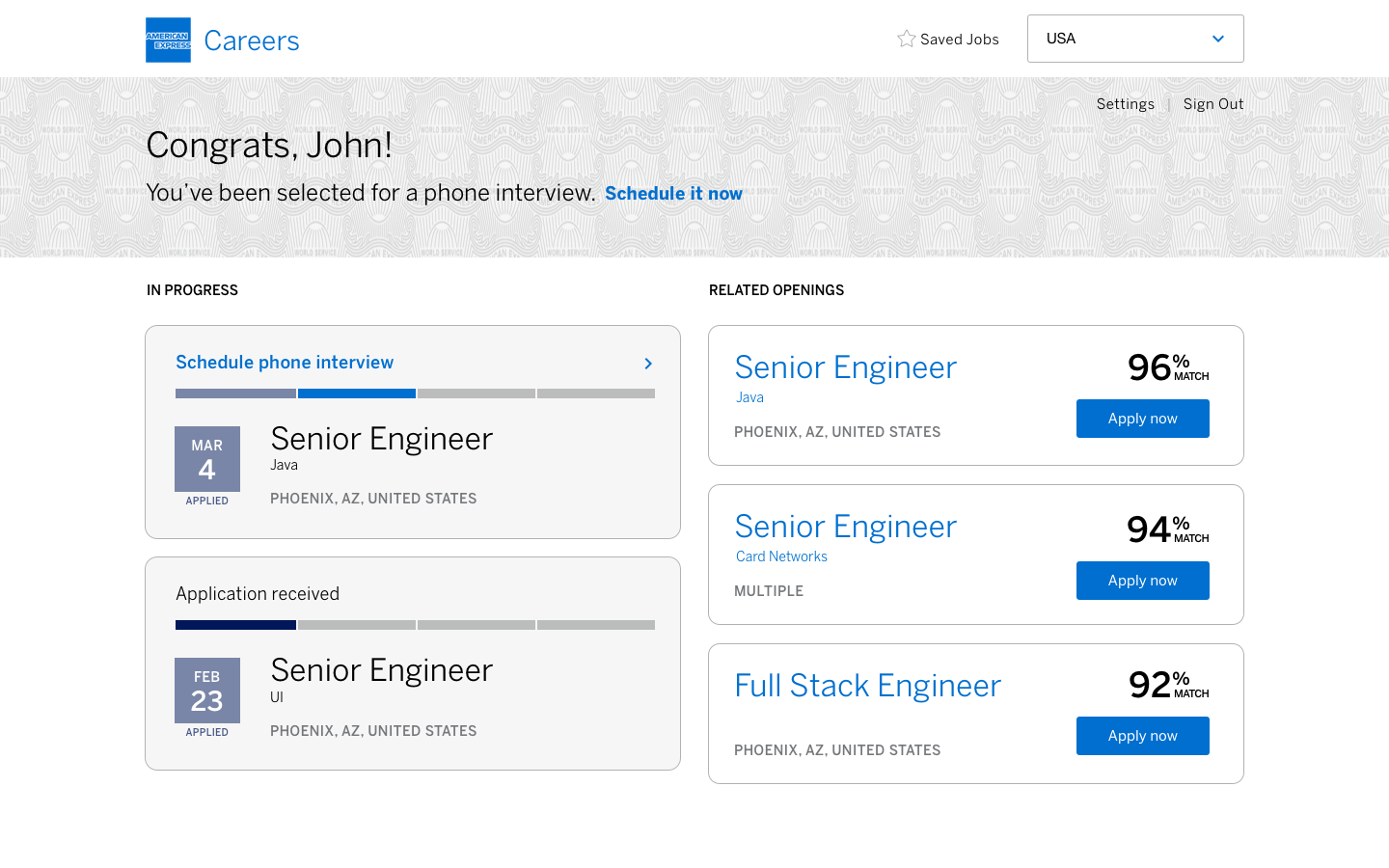This screenshot has height=868, width=1389.
Task: Click the Congrats, John! heading
Action: point(269,146)
